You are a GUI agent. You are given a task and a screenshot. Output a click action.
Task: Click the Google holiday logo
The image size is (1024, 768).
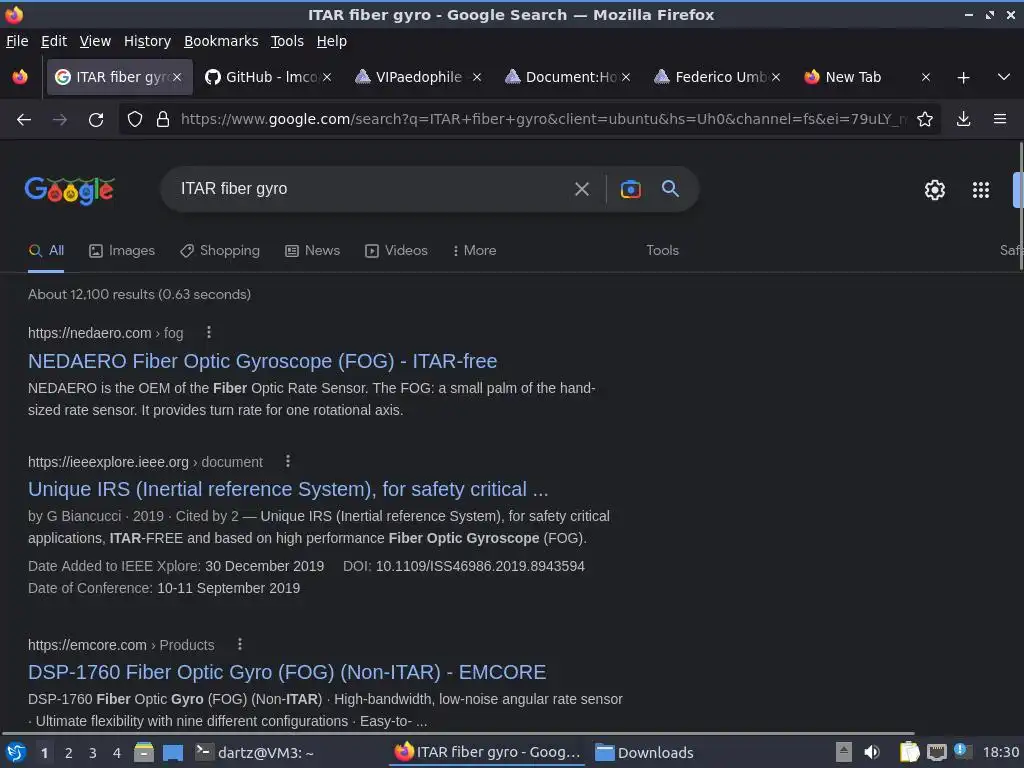(69, 190)
